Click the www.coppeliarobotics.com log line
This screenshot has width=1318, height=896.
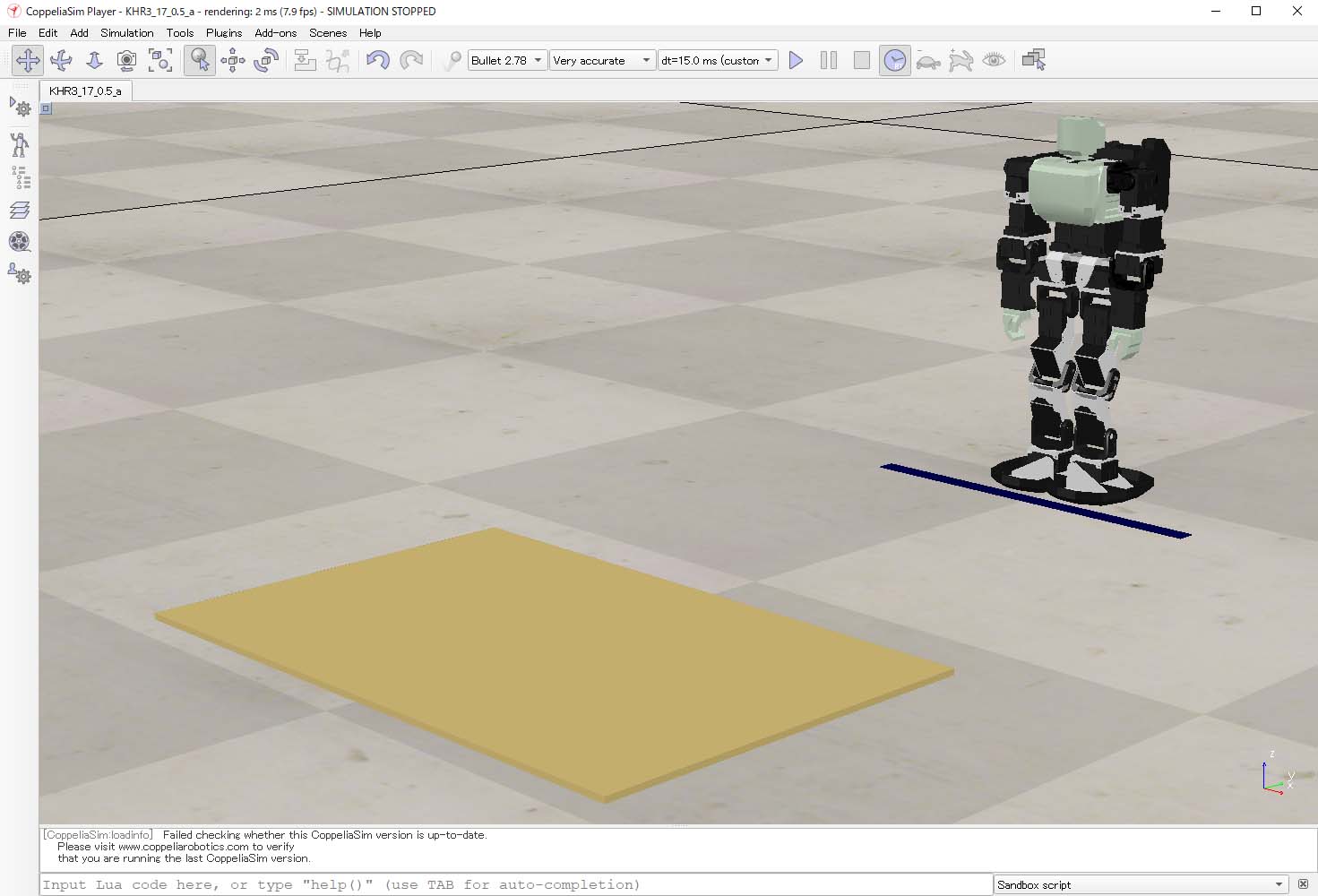pos(176,846)
